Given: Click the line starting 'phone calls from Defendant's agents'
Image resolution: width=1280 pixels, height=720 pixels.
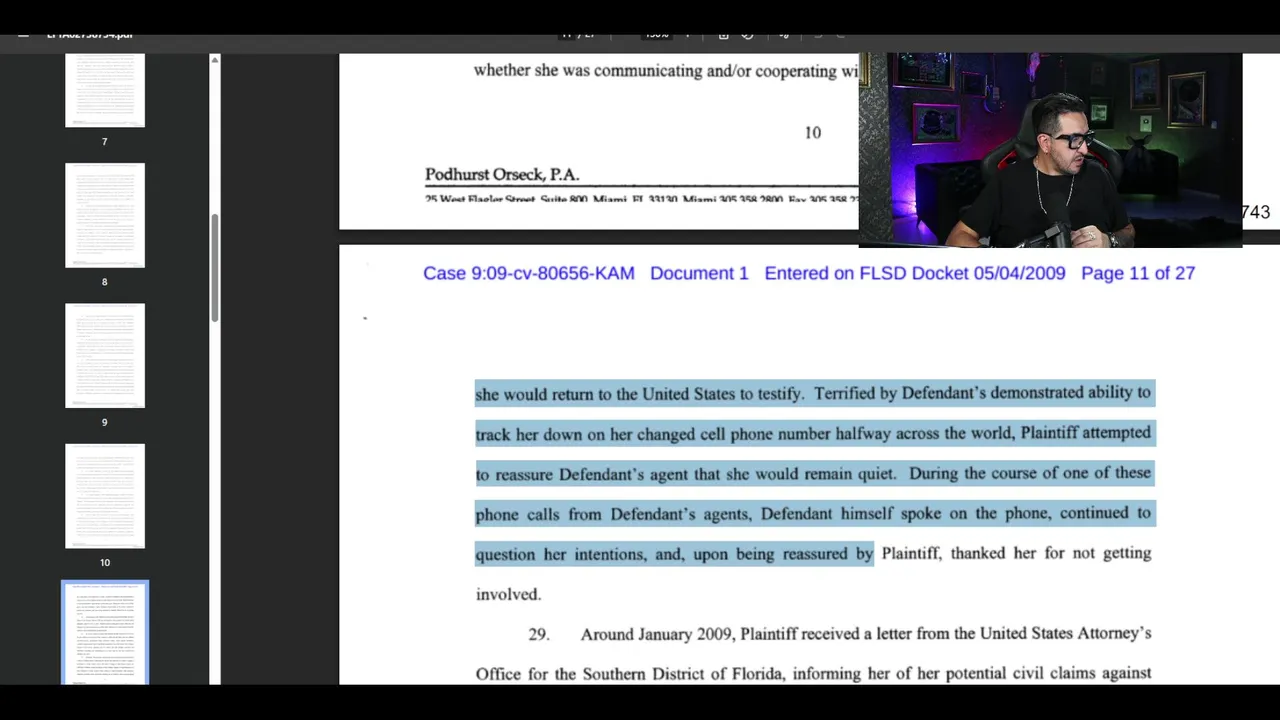Looking at the screenshot, I should point(814,513).
